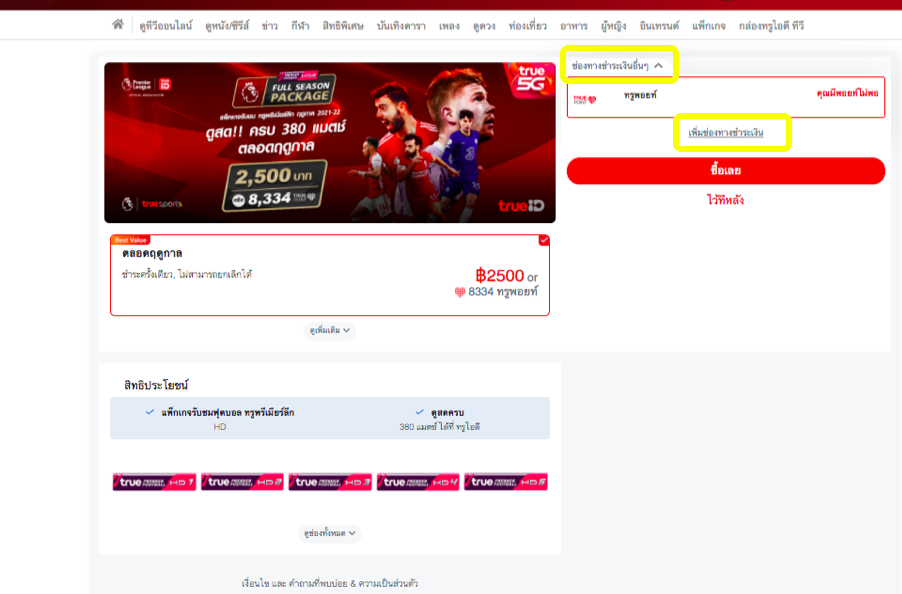Click the ดูสดครบ benefit text
Screen dimensions: 902x594
(448, 413)
